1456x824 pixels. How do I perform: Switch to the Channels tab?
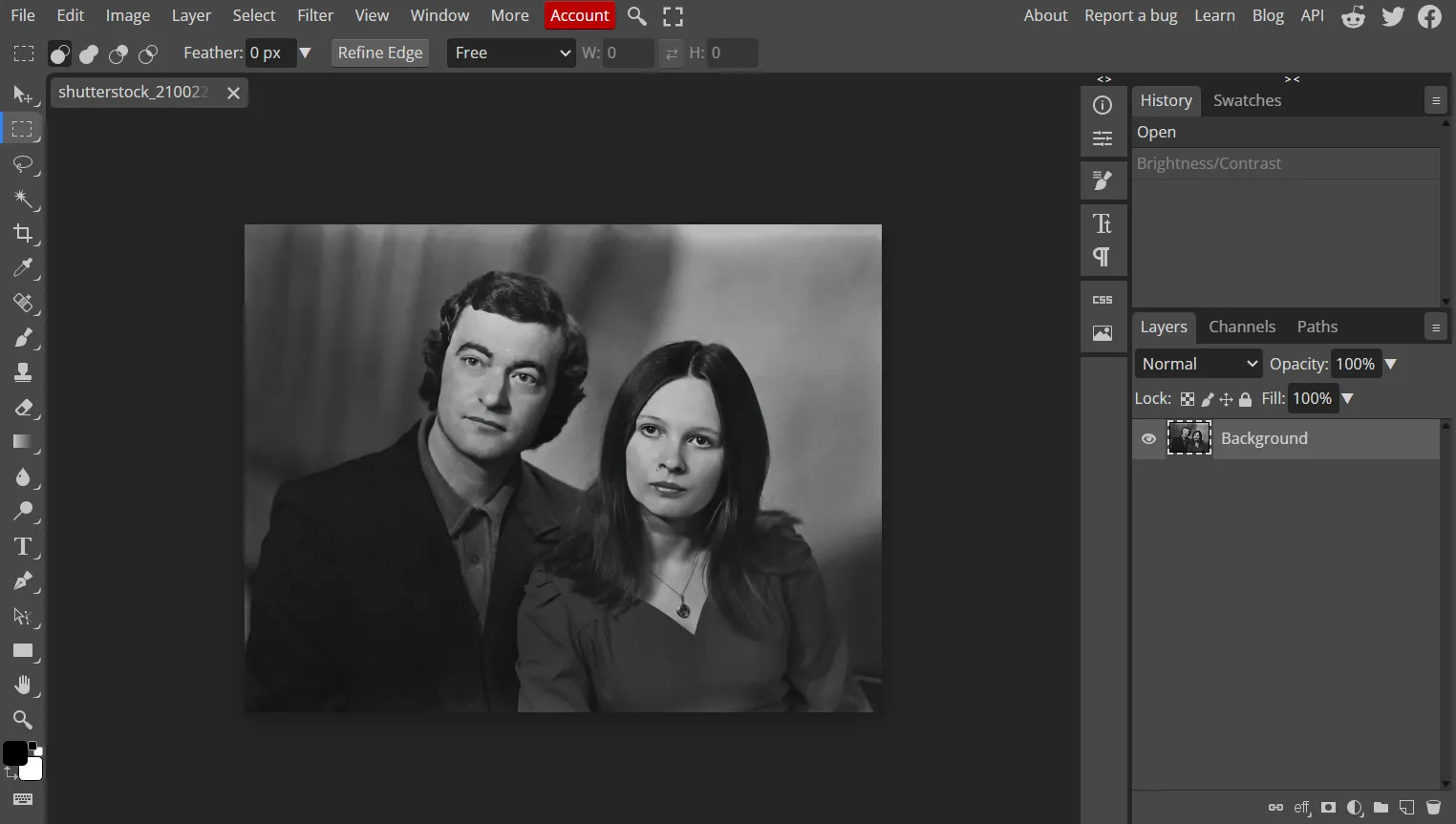click(1242, 327)
